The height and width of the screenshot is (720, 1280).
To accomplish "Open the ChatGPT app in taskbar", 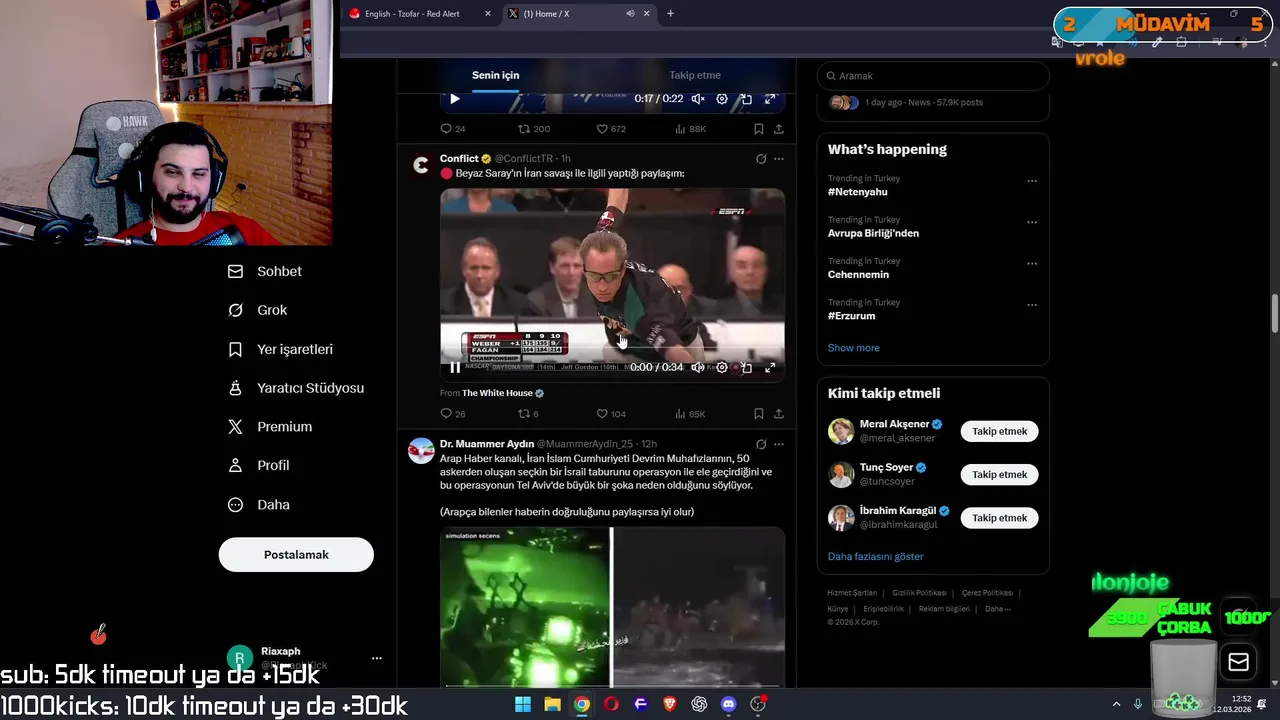I will pyautogui.click(x=699, y=704).
